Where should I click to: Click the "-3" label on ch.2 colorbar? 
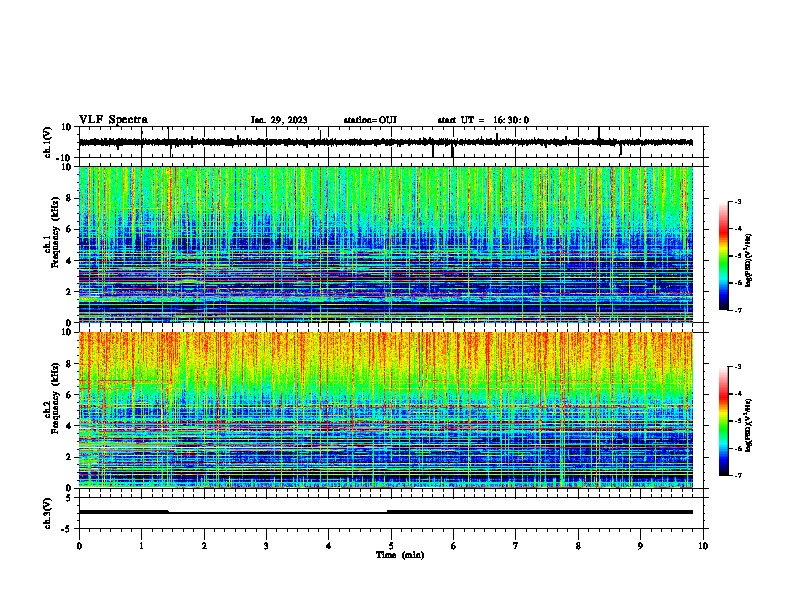[x=737, y=367]
